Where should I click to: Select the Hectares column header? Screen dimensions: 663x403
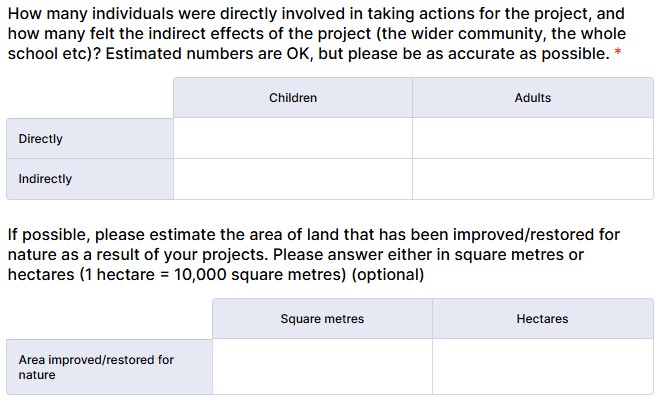point(542,319)
